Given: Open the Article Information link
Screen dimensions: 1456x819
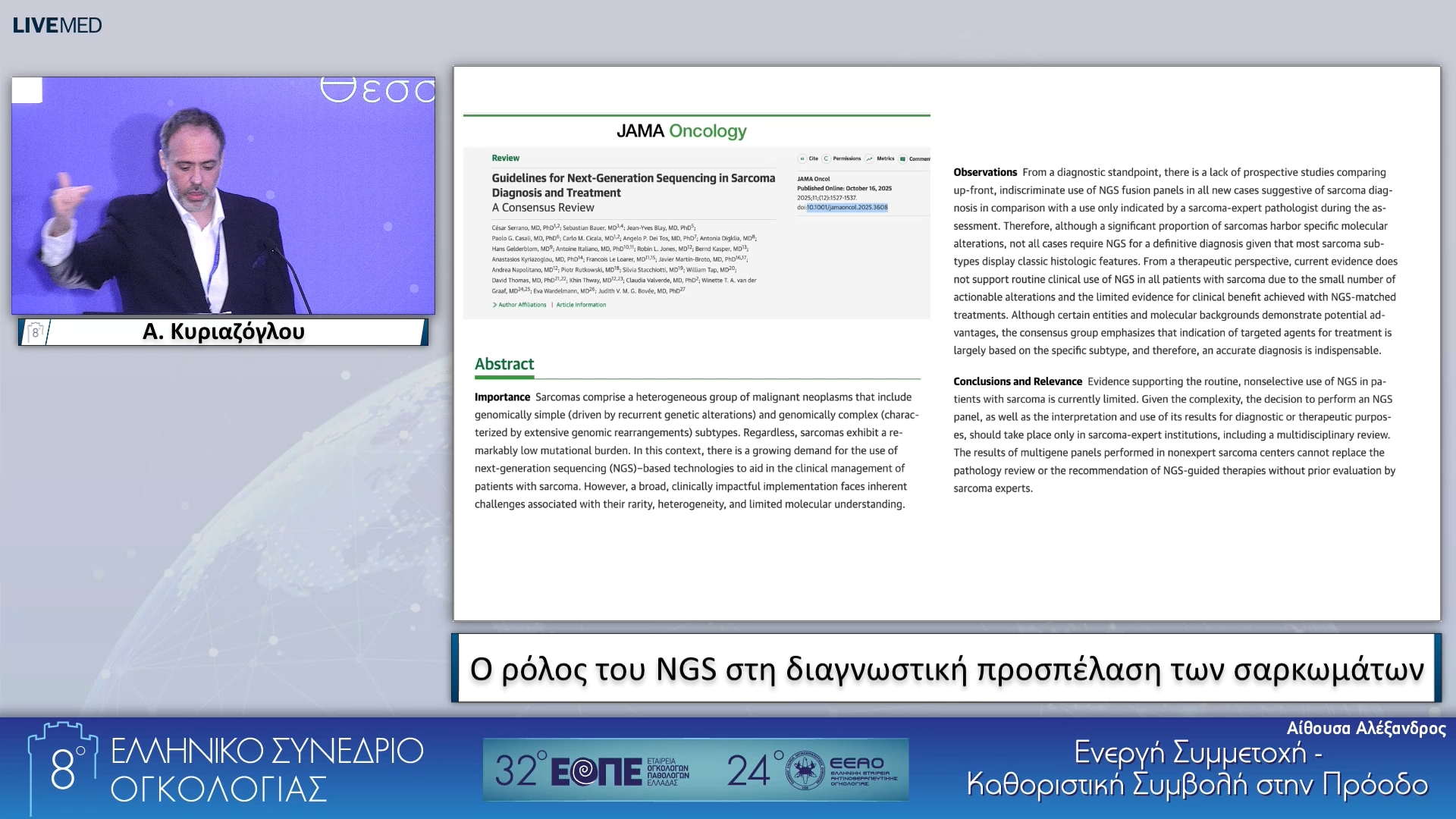Looking at the screenshot, I should tap(581, 305).
